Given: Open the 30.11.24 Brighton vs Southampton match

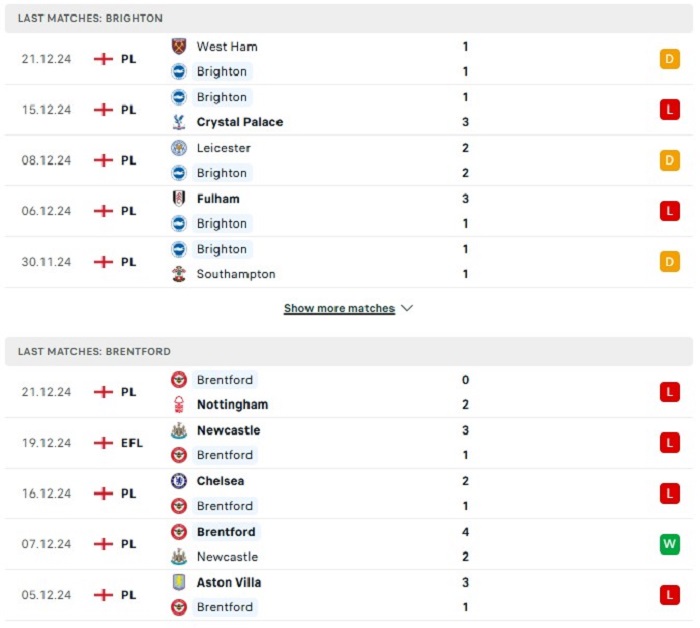Looking at the screenshot, I should (349, 262).
